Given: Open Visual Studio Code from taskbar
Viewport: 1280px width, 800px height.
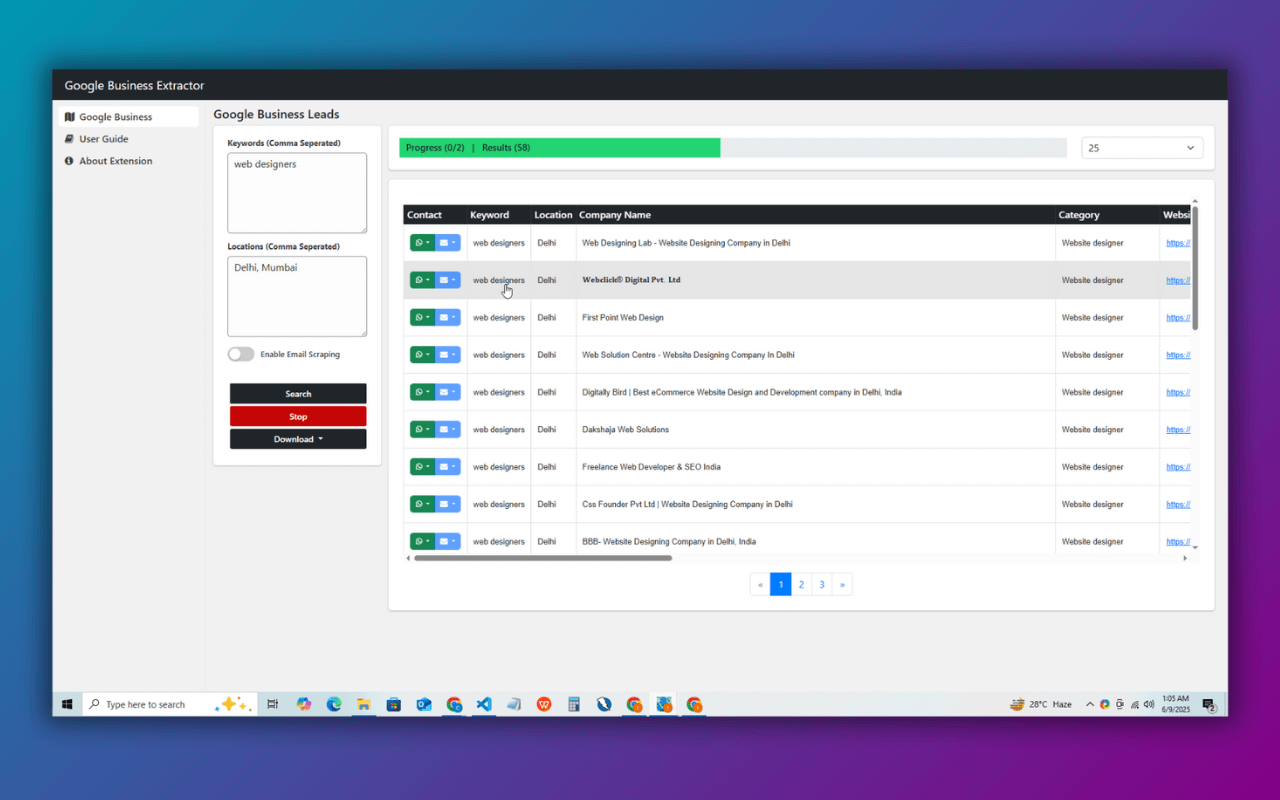Looking at the screenshot, I should (x=484, y=704).
